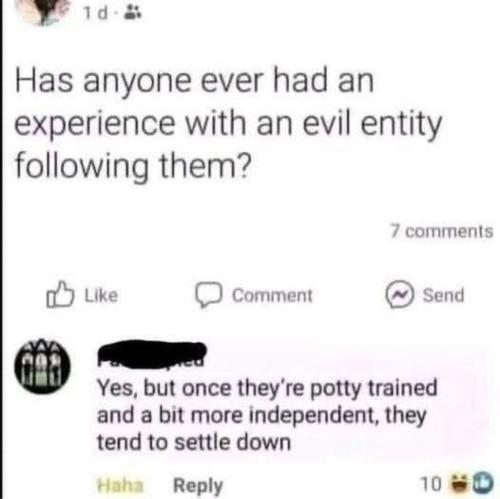Viewport: 500px width, 499px height.
Task: Click the Like label under the post
Action: [101, 296]
